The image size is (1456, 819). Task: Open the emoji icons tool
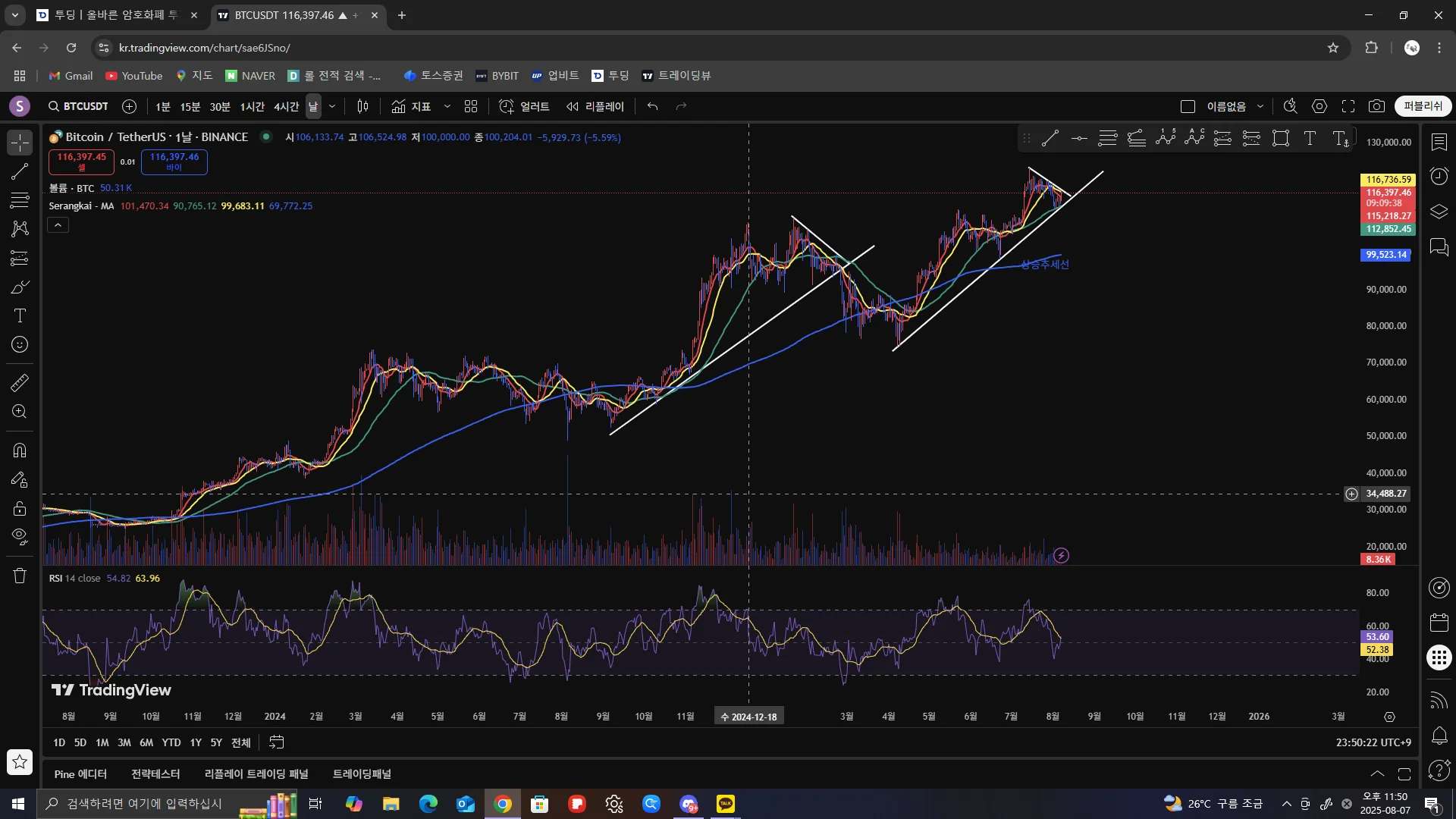click(20, 345)
